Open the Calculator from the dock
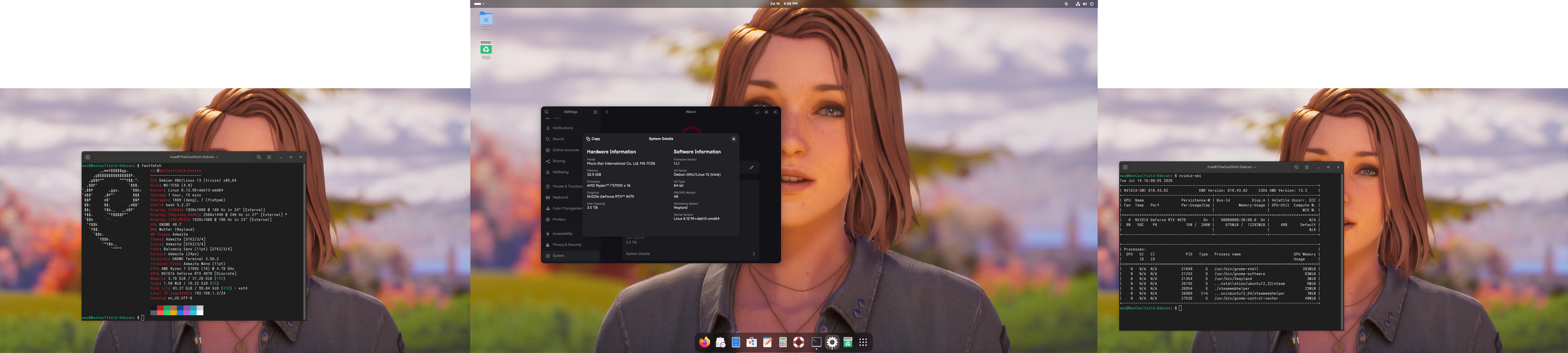Screen dimensions: 1568x353 (784, 342)
